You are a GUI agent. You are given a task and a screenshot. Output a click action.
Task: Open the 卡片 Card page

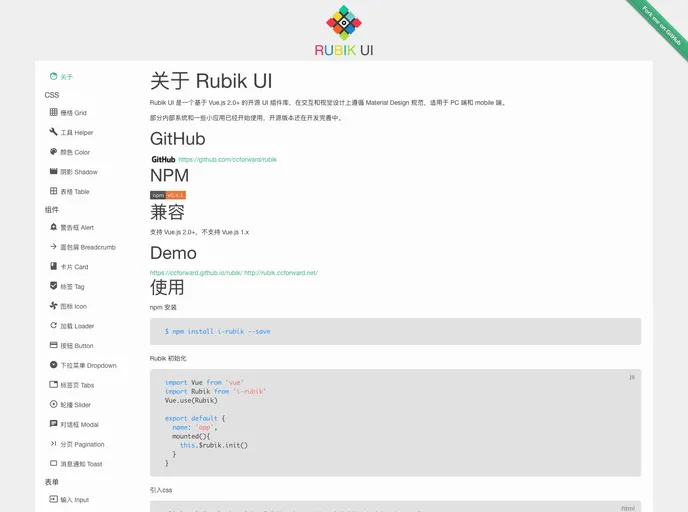click(74, 267)
